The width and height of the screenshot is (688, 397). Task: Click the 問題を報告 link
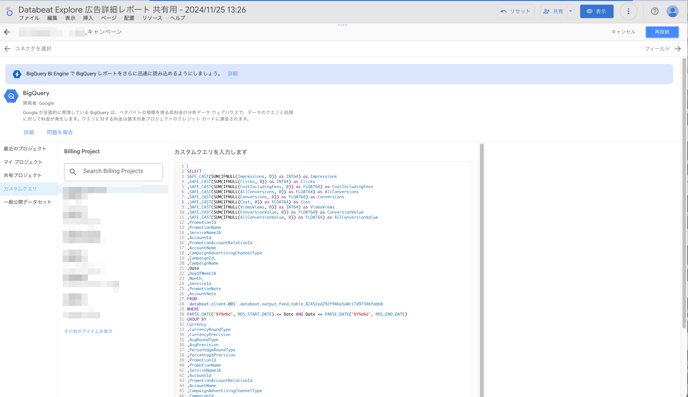click(60, 132)
